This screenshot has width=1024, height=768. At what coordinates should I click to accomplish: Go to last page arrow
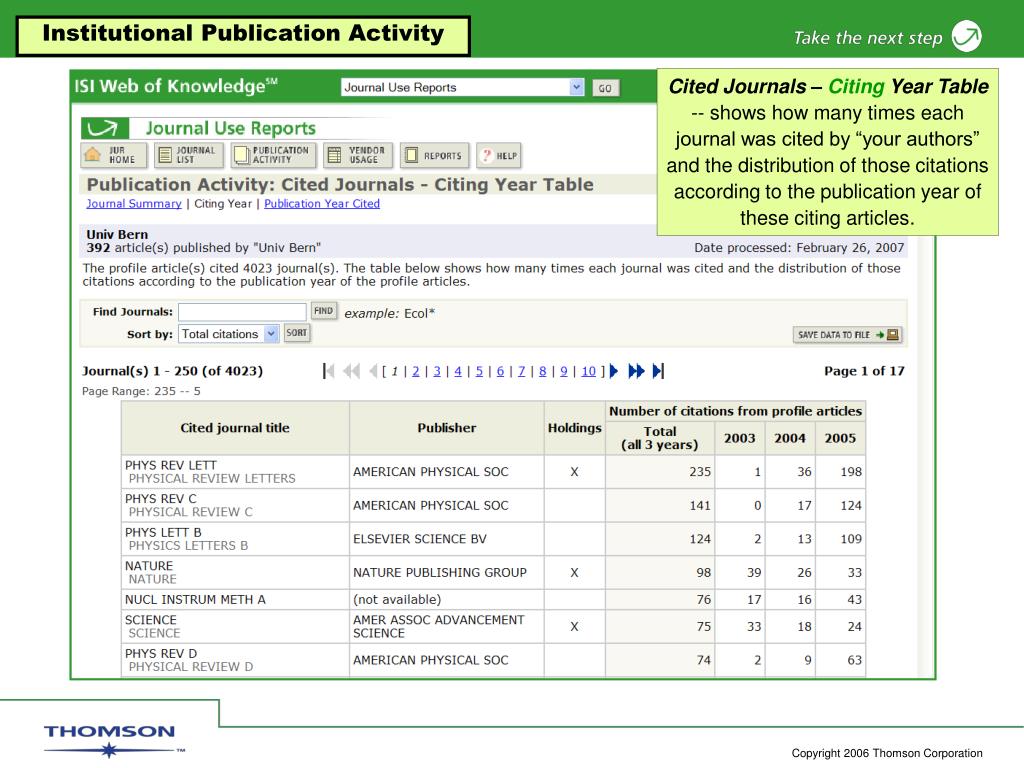(x=658, y=371)
